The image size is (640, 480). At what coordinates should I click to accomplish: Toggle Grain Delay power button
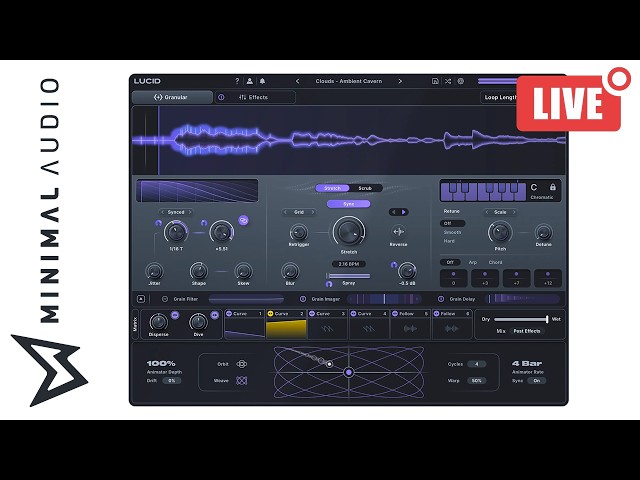[441, 299]
